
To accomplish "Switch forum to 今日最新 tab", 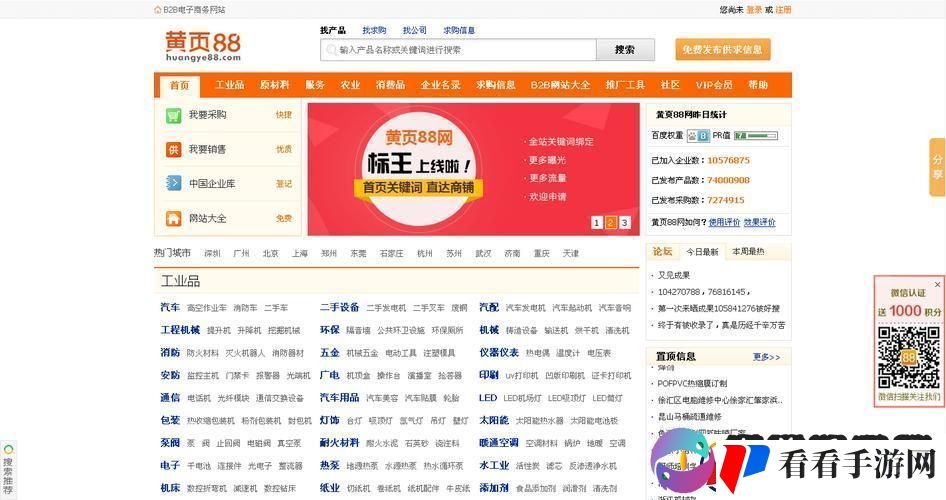I will (702, 252).
